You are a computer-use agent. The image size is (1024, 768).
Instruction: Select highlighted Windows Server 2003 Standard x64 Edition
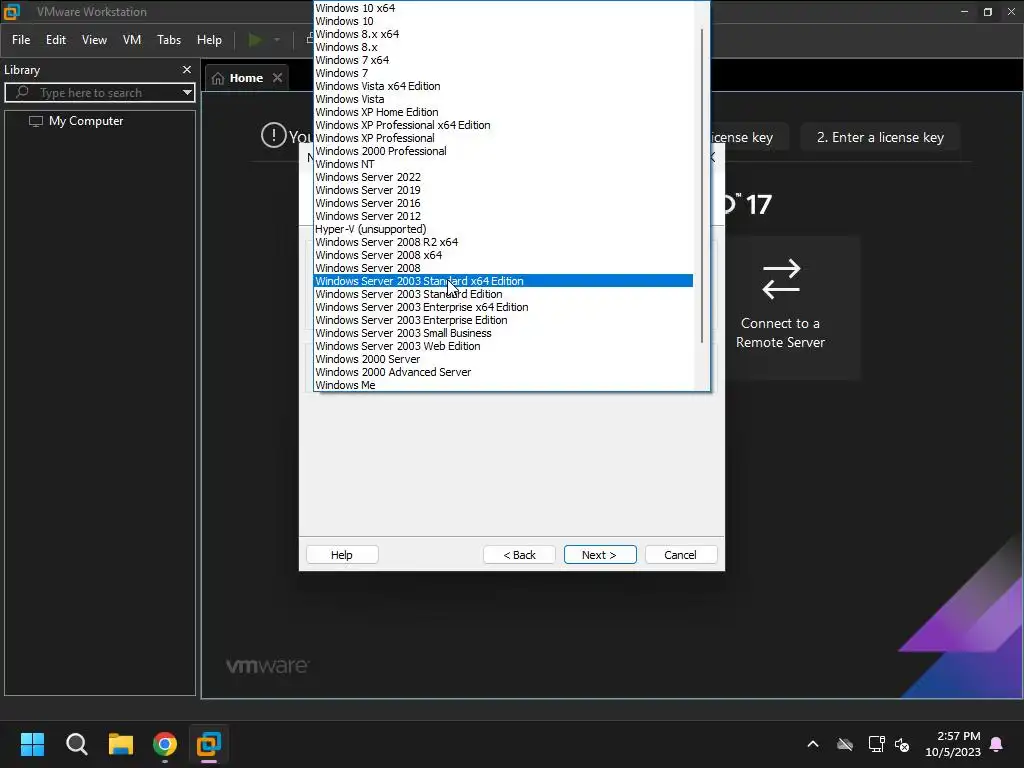504,281
